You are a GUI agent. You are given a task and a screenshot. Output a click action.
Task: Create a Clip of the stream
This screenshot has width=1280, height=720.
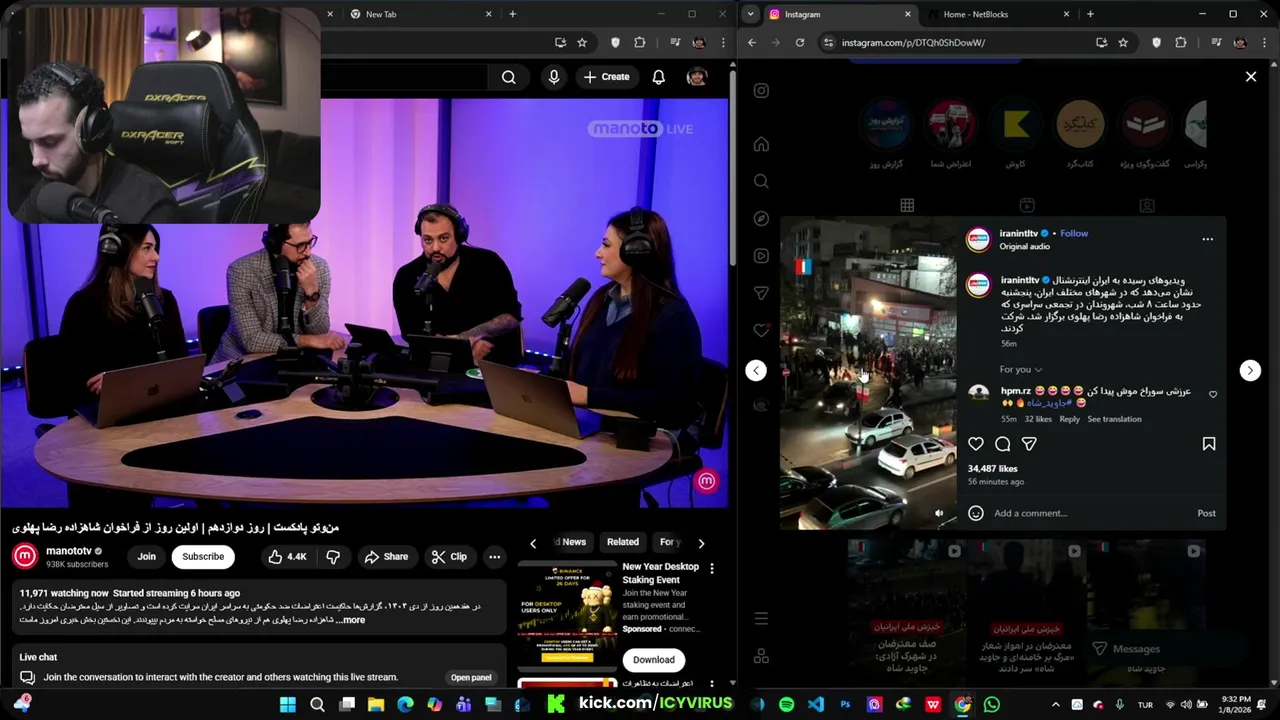click(x=449, y=556)
